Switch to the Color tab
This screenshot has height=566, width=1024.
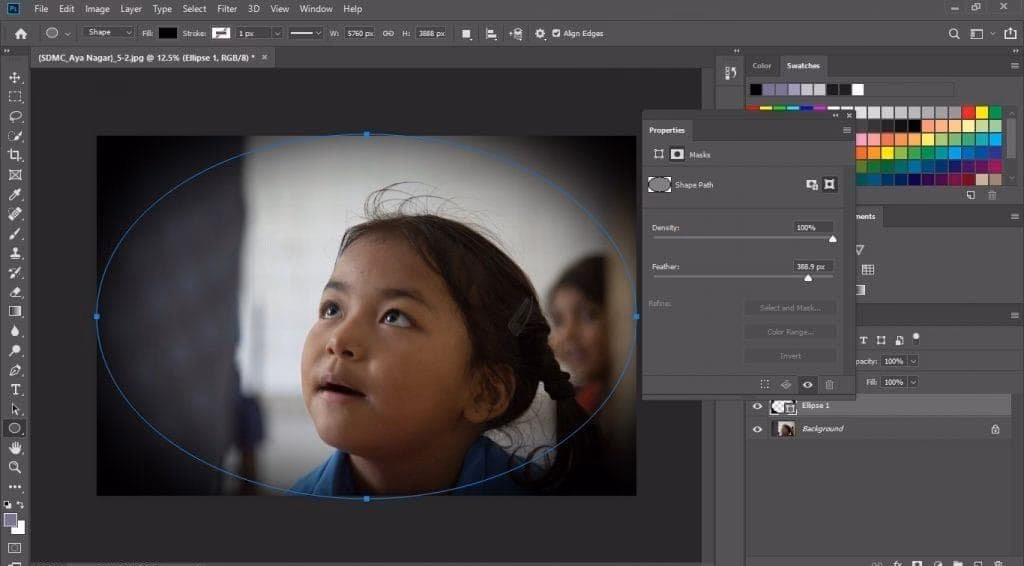762,66
